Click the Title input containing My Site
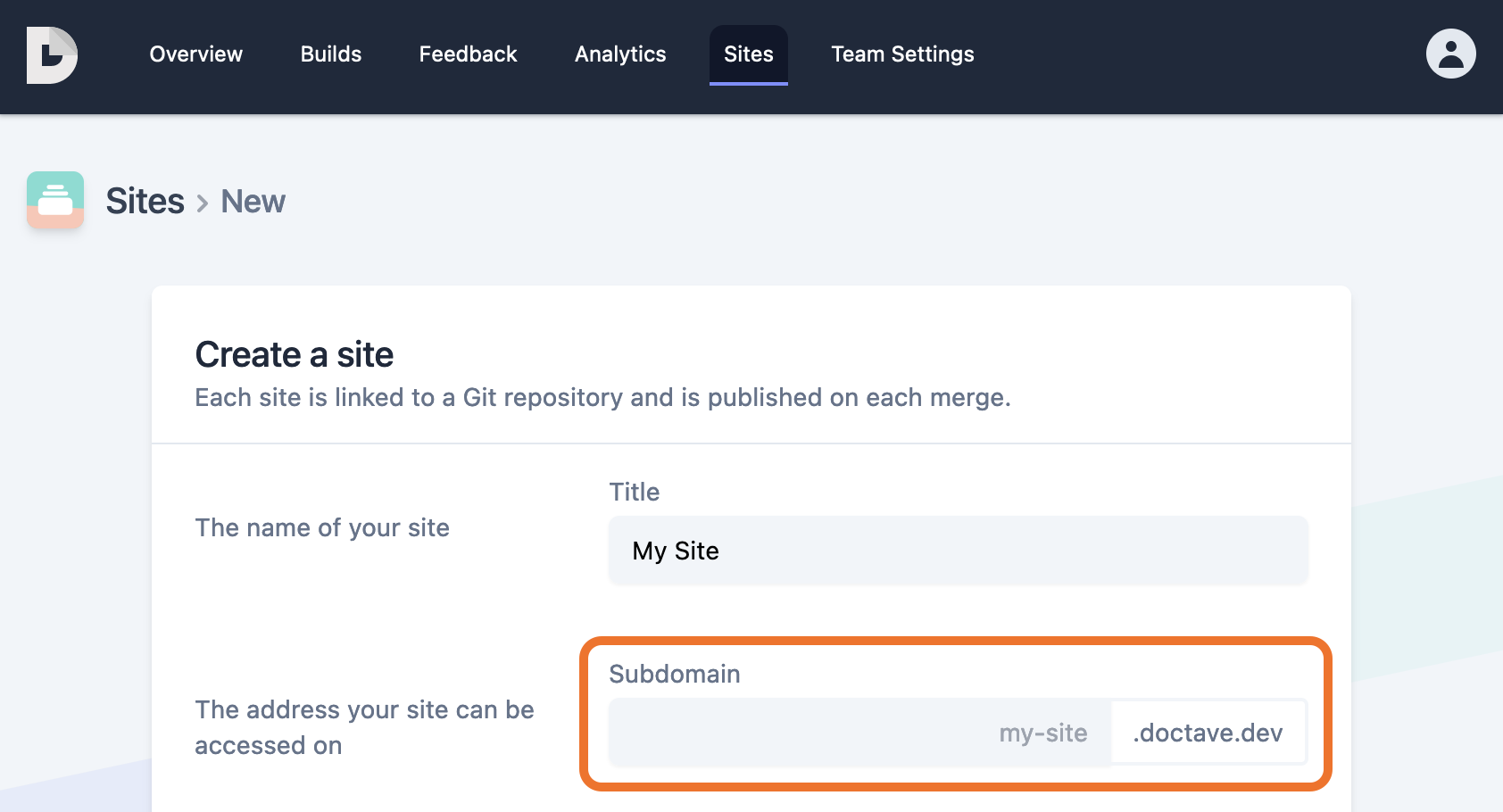 click(958, 551)
